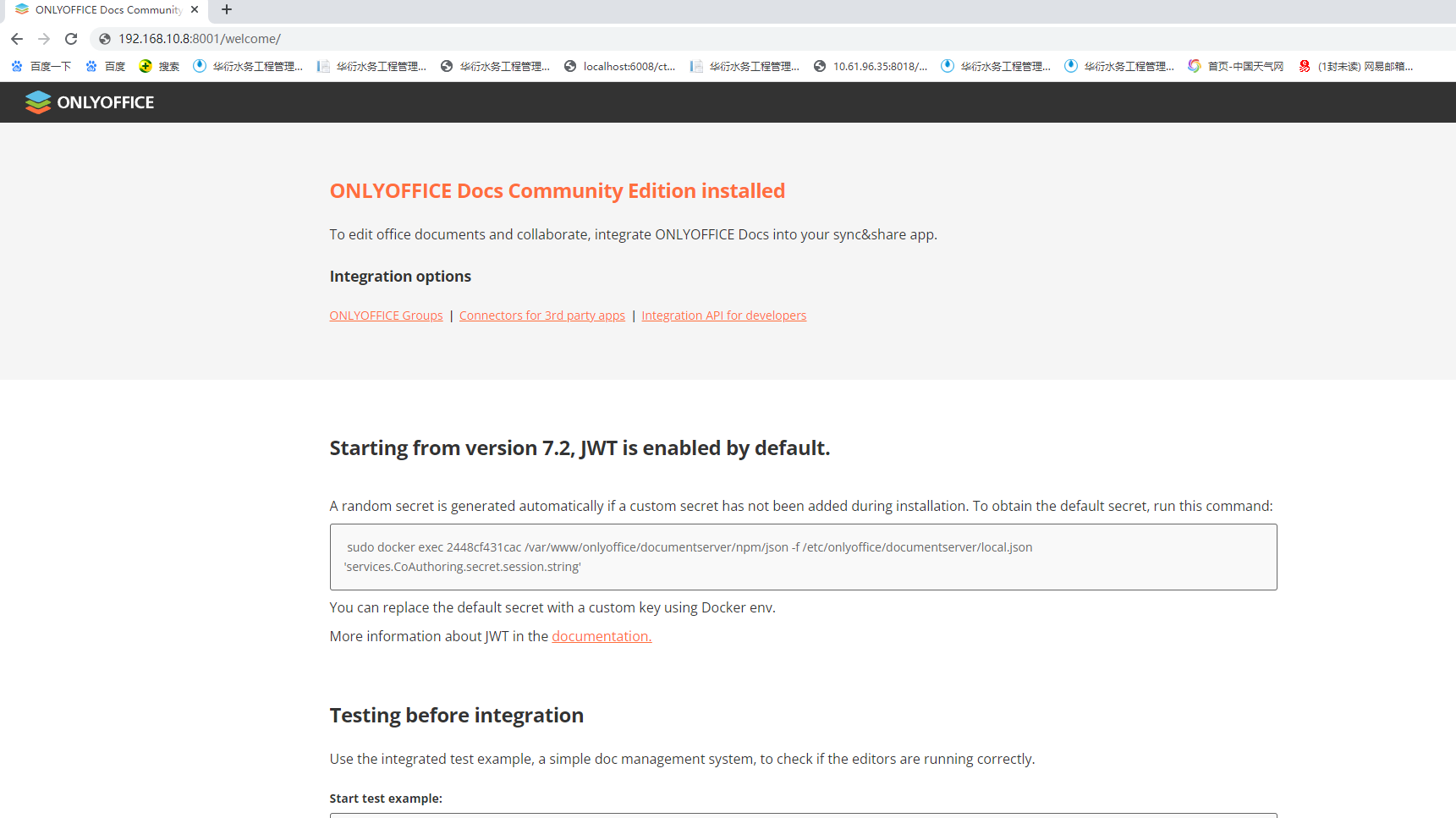
Task: Open the 首页-中国天气网 bookmark
Action: (x=1236, y=66)
